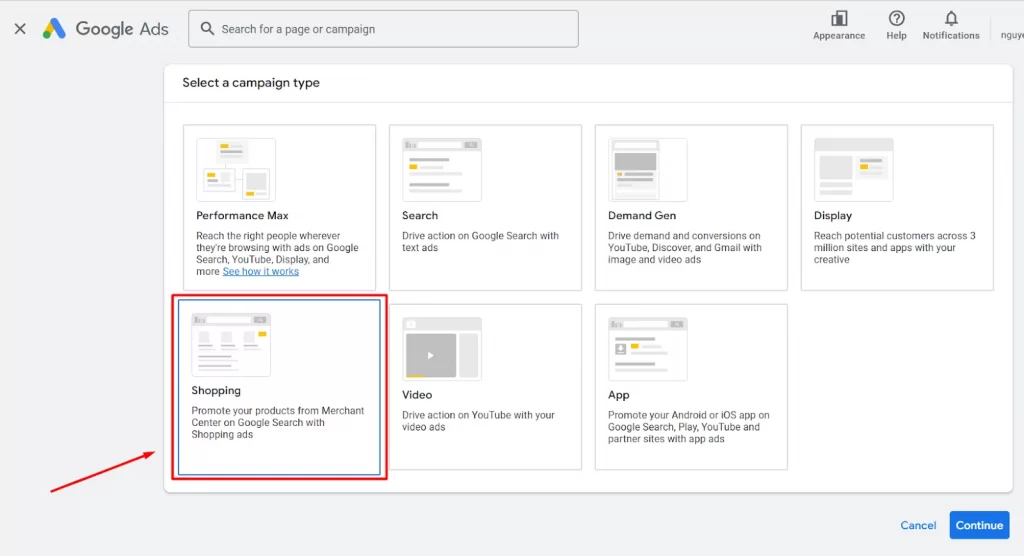Click 'Drive demand and conversions' description text

[684, 248]
